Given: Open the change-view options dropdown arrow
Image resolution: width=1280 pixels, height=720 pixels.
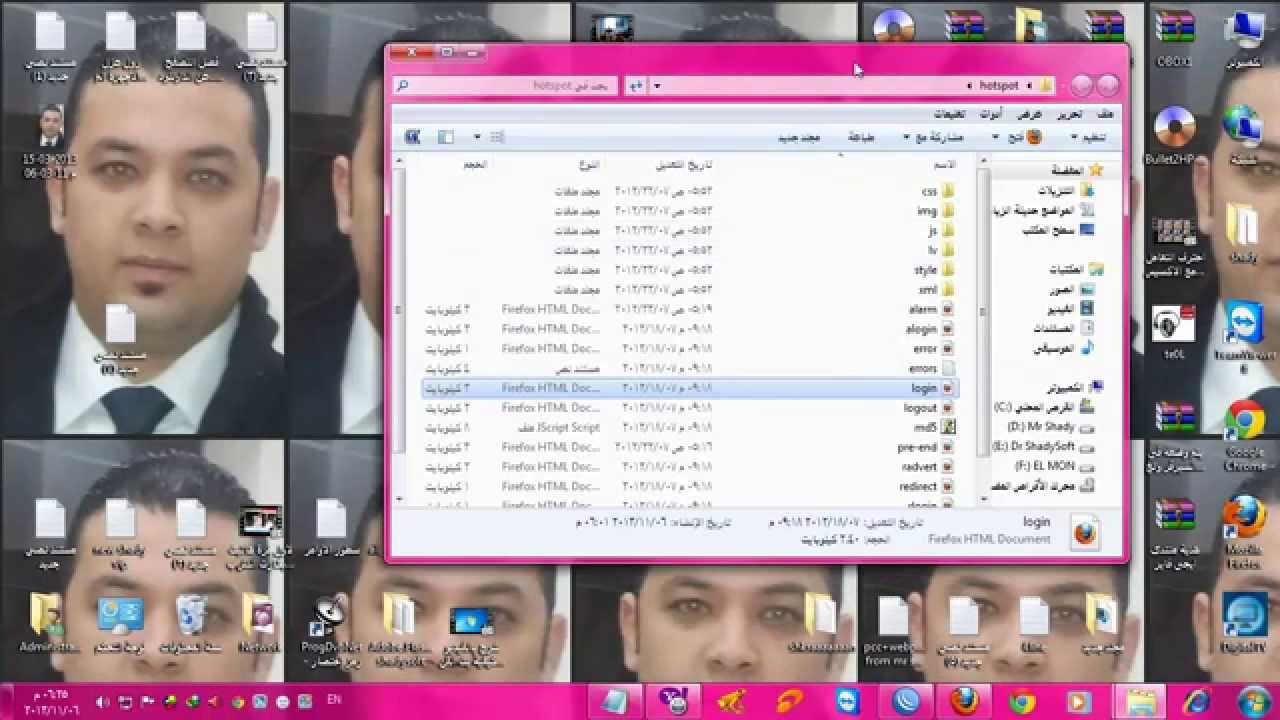Looking at the screenshot, I should coord(477,137).
